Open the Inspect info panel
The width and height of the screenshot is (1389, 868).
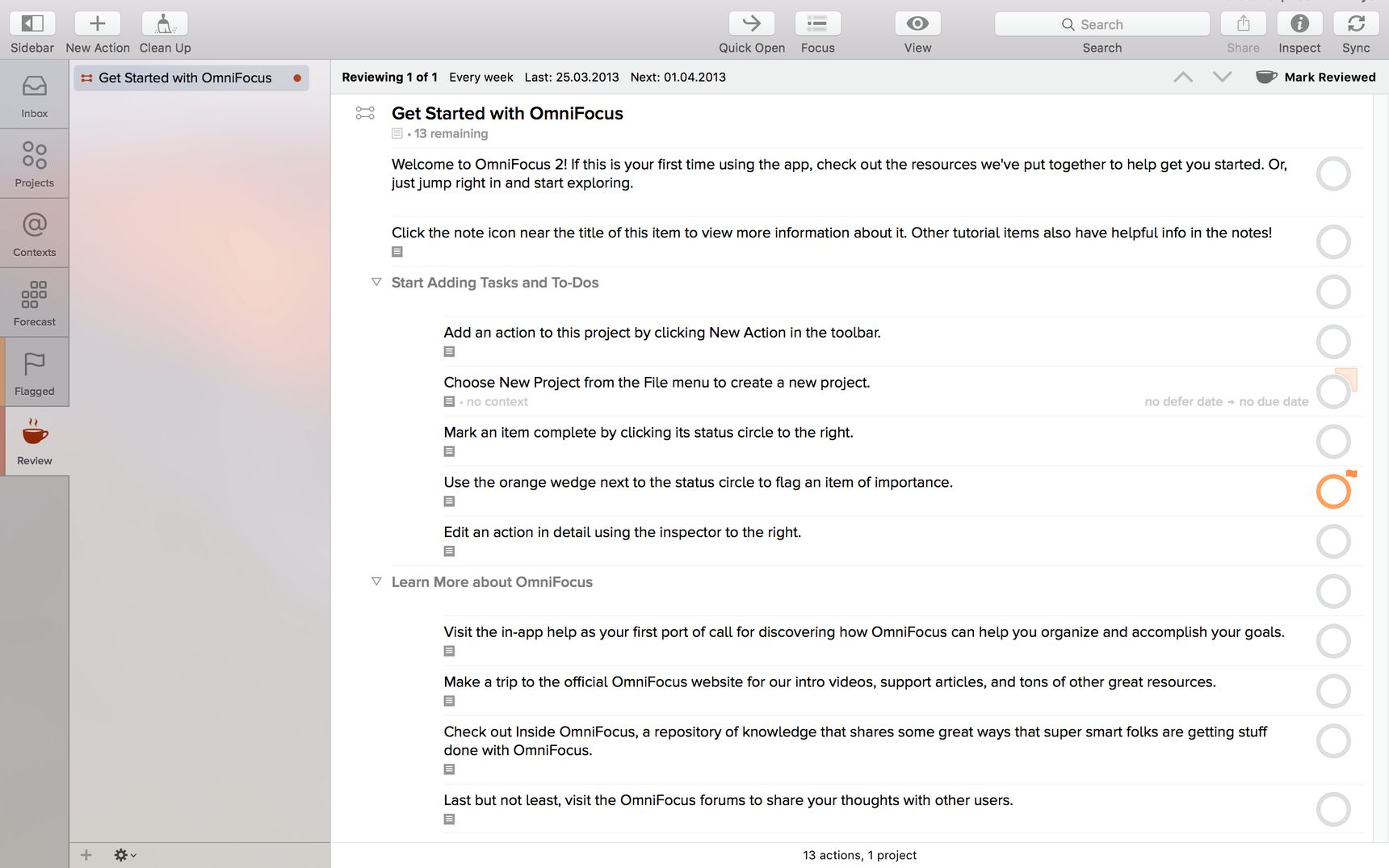[x=1299, y=23]
